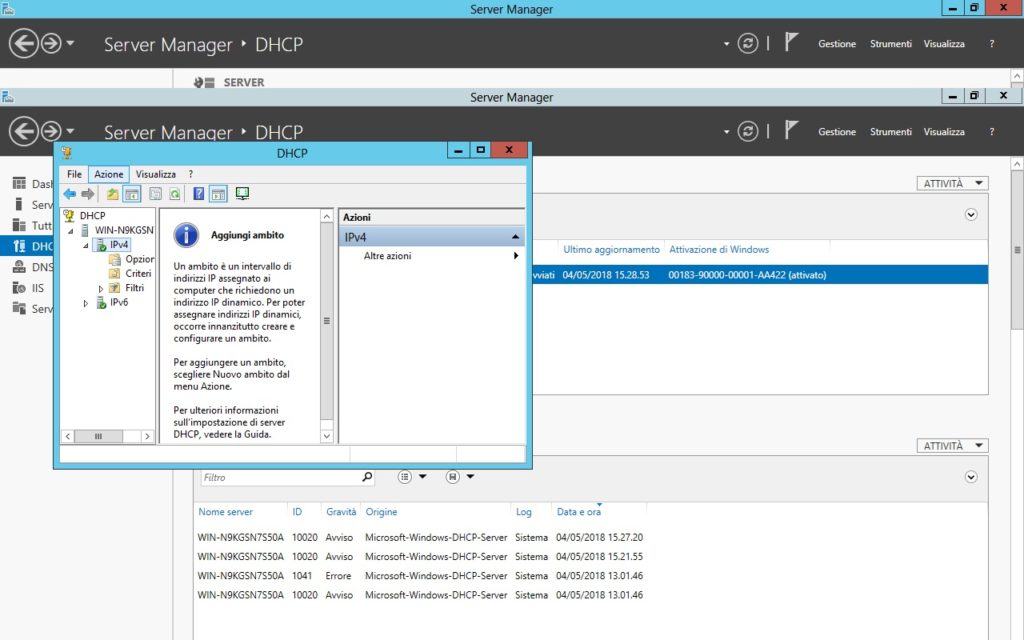Click the green monitor icon in DHCP toolbar
The image size is (1024, 640).
click(242, 194)
